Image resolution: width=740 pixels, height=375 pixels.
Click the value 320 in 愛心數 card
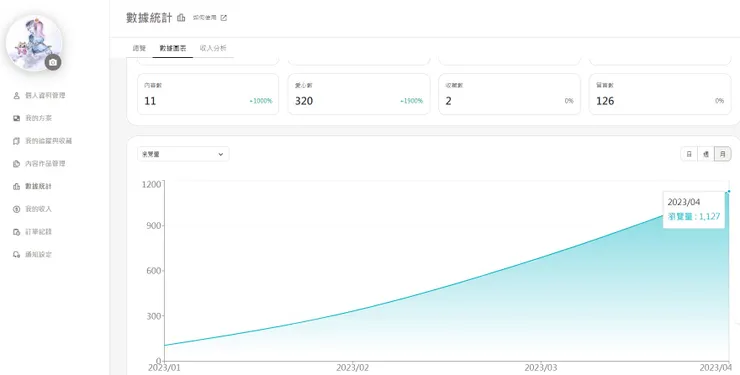[304, 101]
